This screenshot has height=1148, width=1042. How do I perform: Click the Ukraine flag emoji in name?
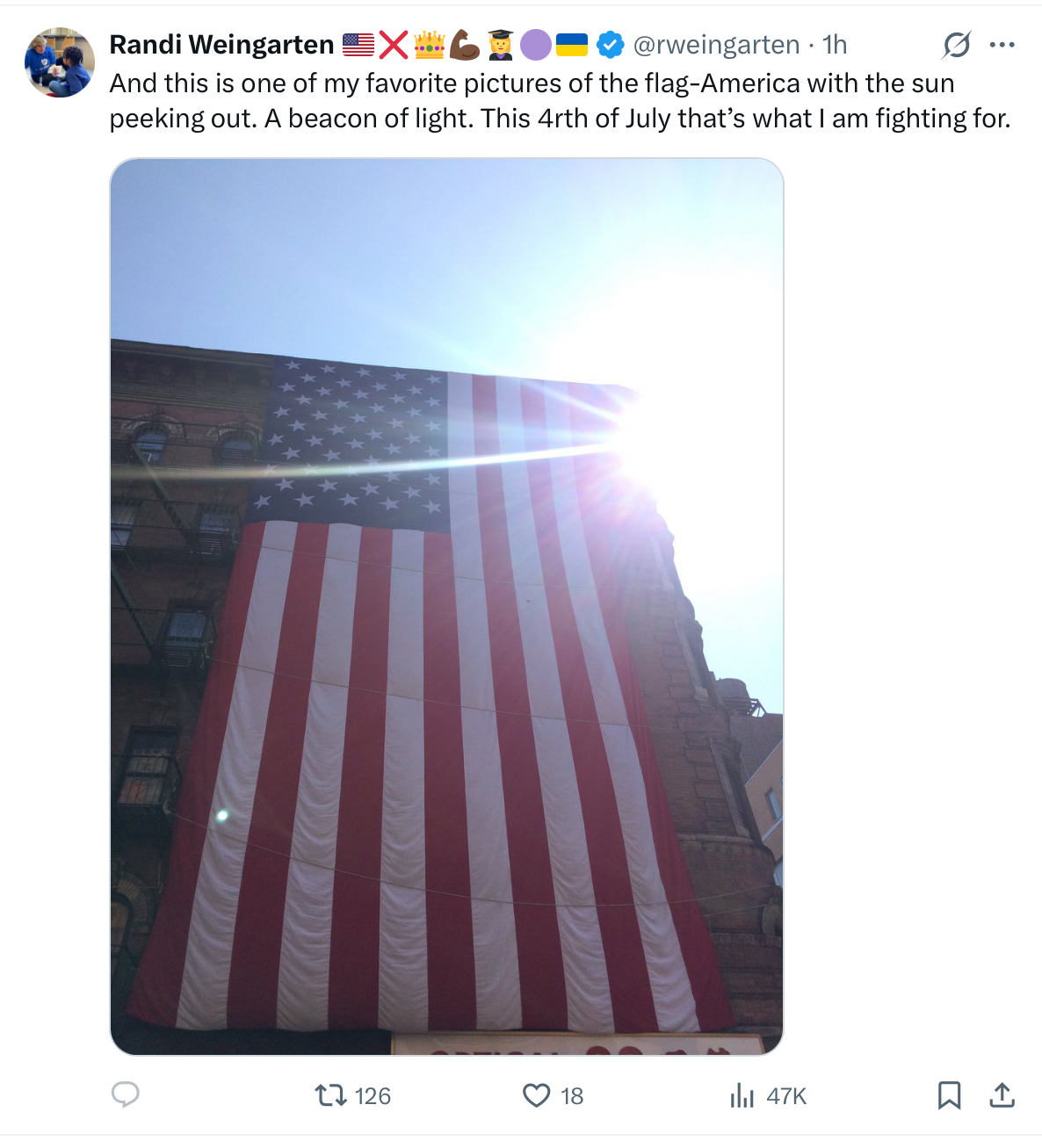click(572, 45)
